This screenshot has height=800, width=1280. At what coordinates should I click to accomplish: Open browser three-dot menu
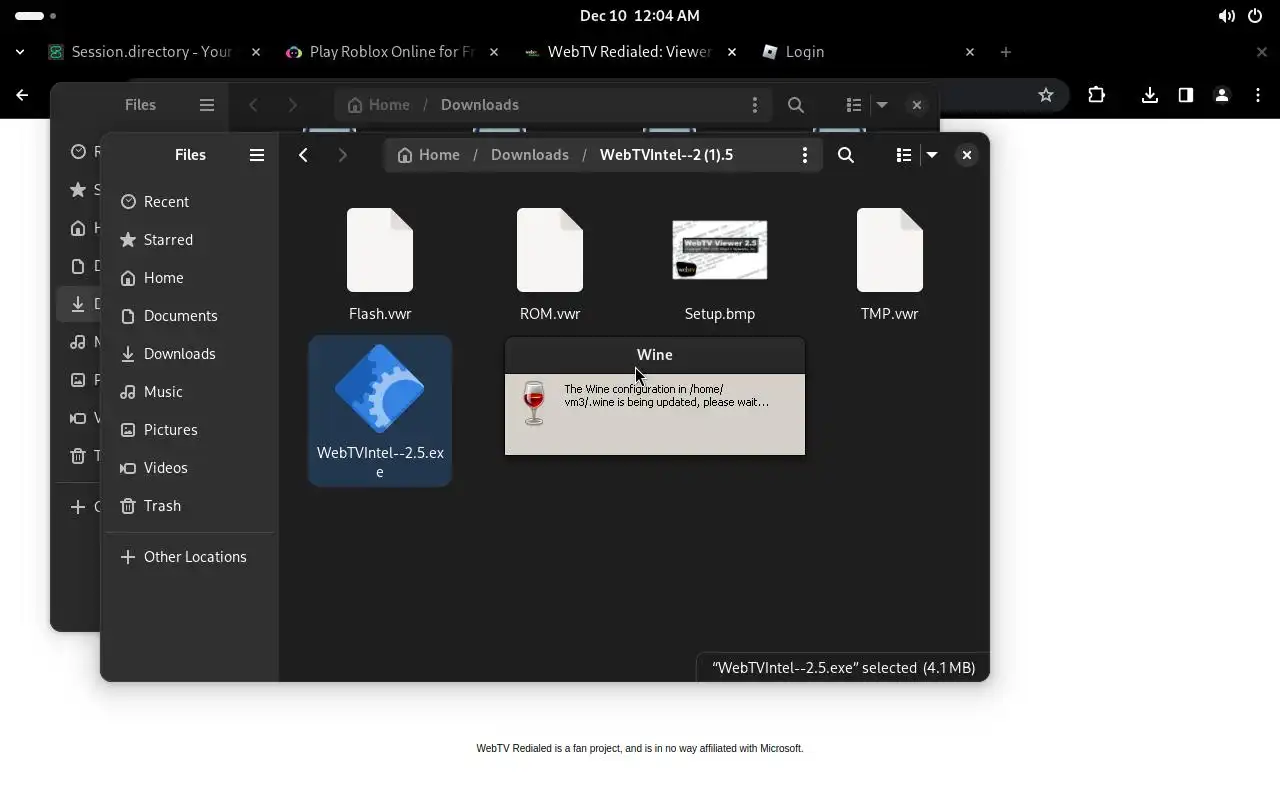[x=1258, y=95]
